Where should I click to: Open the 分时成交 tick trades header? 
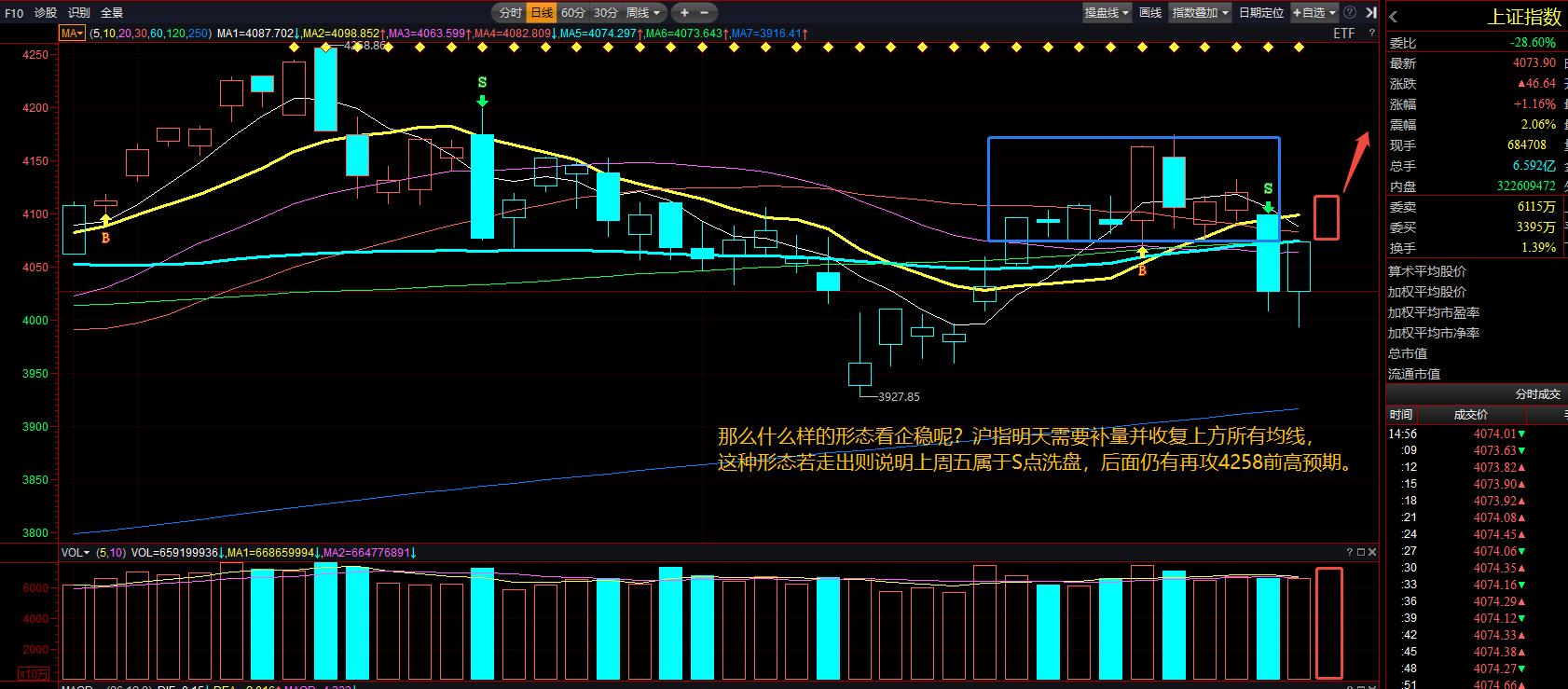pyautogui.click(x=1538, y=394)
